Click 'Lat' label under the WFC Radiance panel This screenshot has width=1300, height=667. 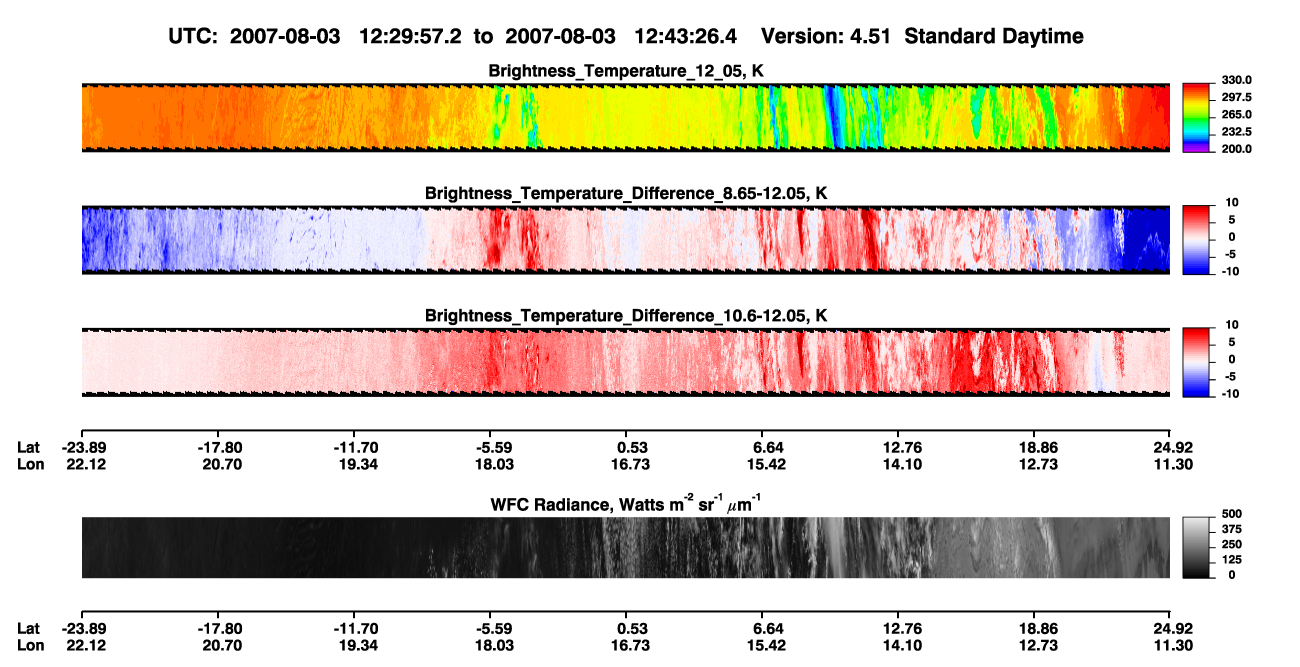(29, 629)
